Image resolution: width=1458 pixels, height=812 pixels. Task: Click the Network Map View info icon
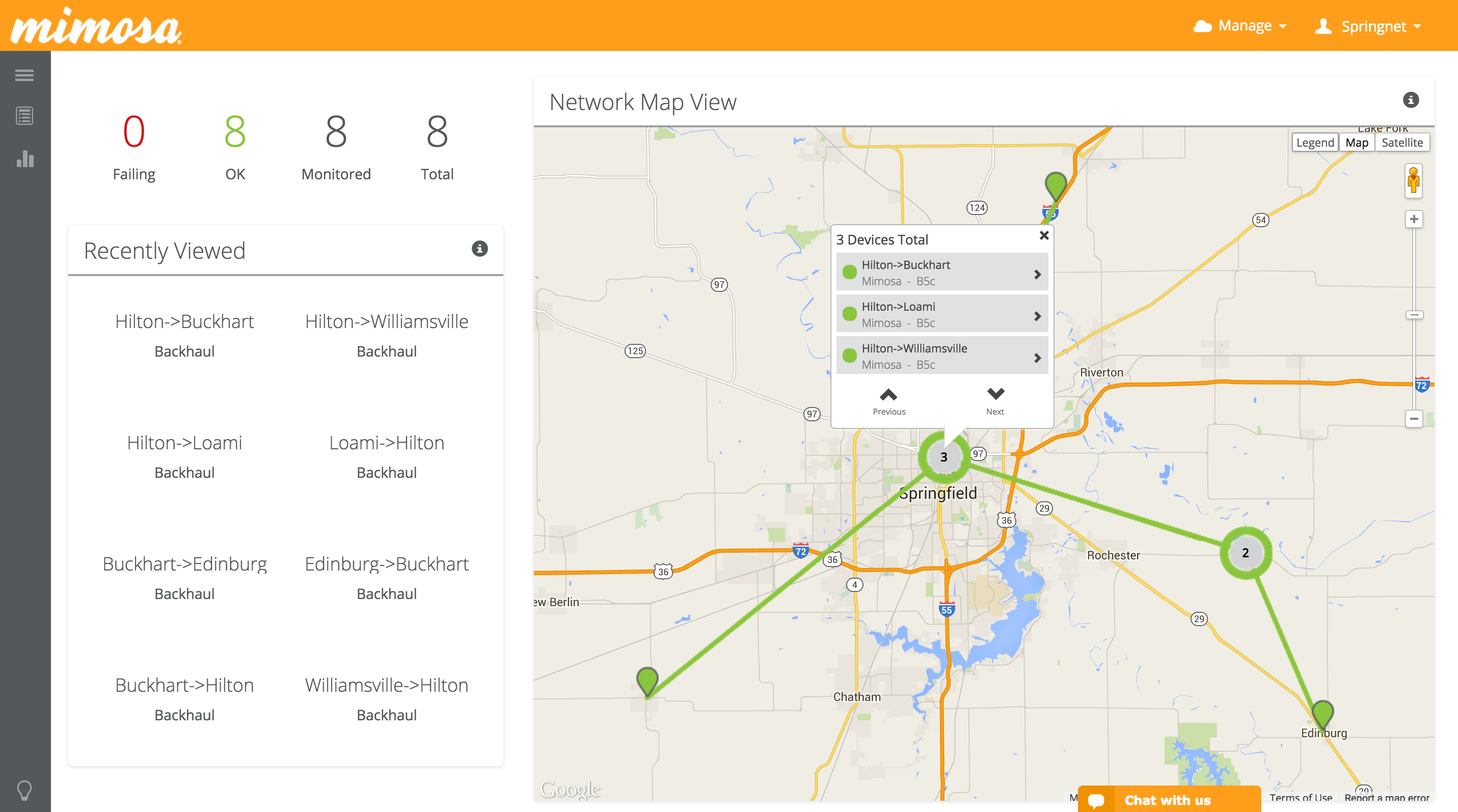coord(1411,100)
